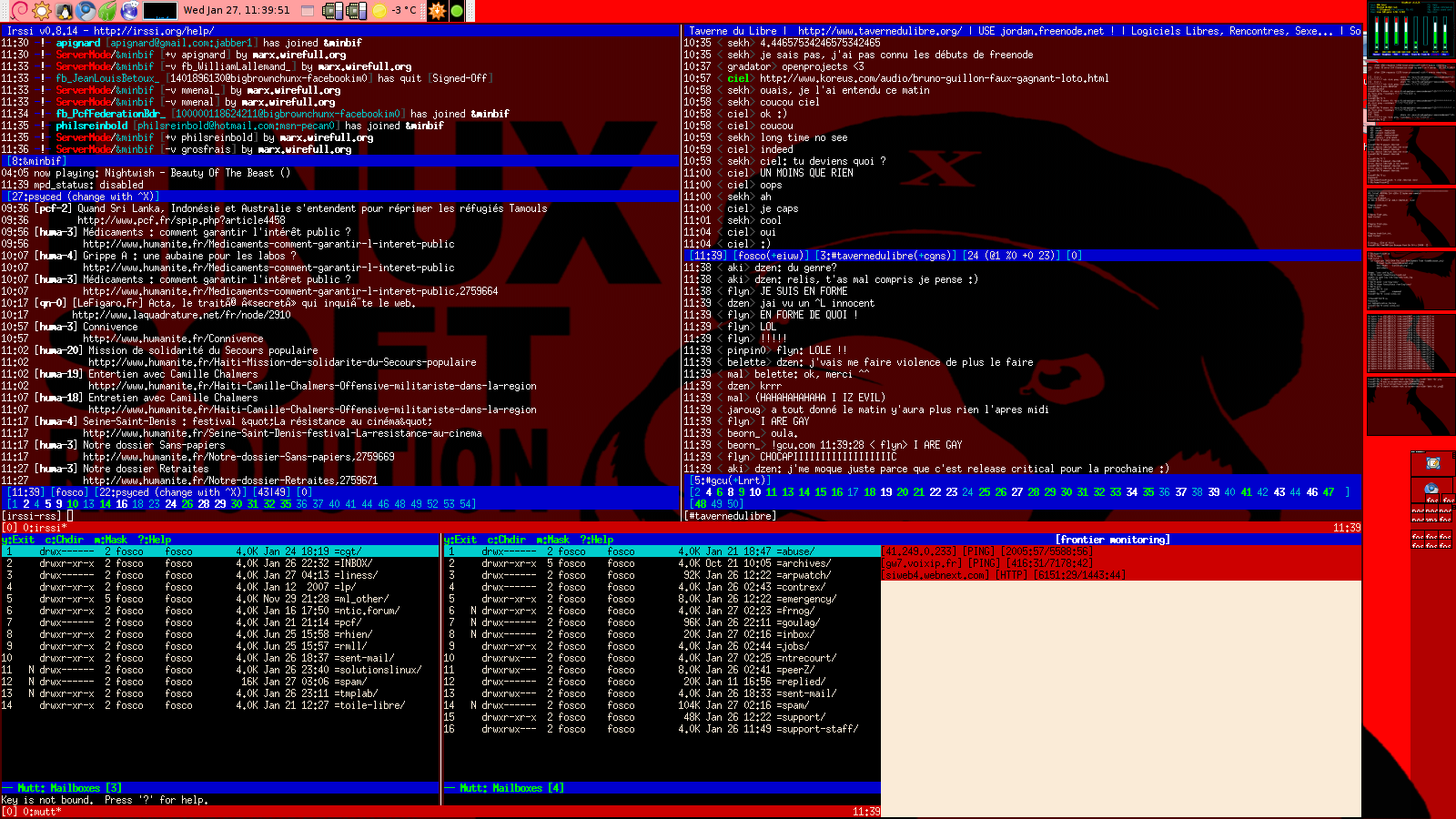1456x819 pixels.
Task: Launch the green leaf application icon
Action: point(108,11)
